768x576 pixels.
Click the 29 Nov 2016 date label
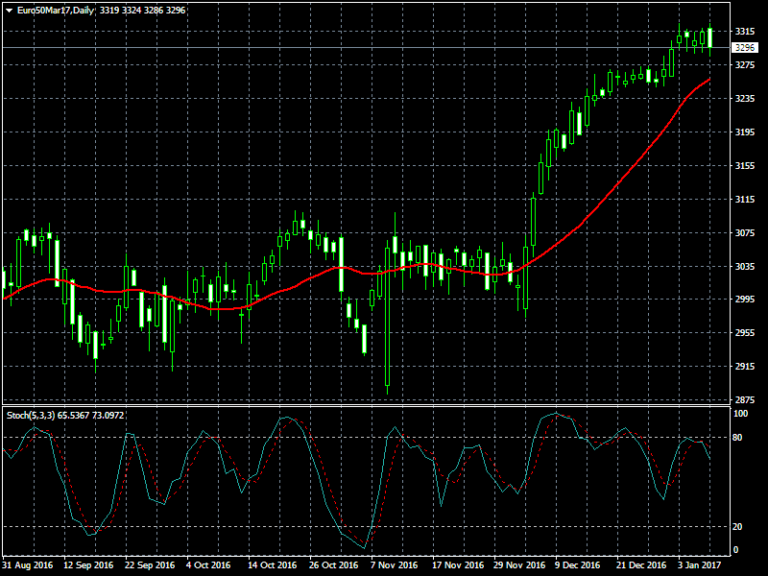[519, 565]
